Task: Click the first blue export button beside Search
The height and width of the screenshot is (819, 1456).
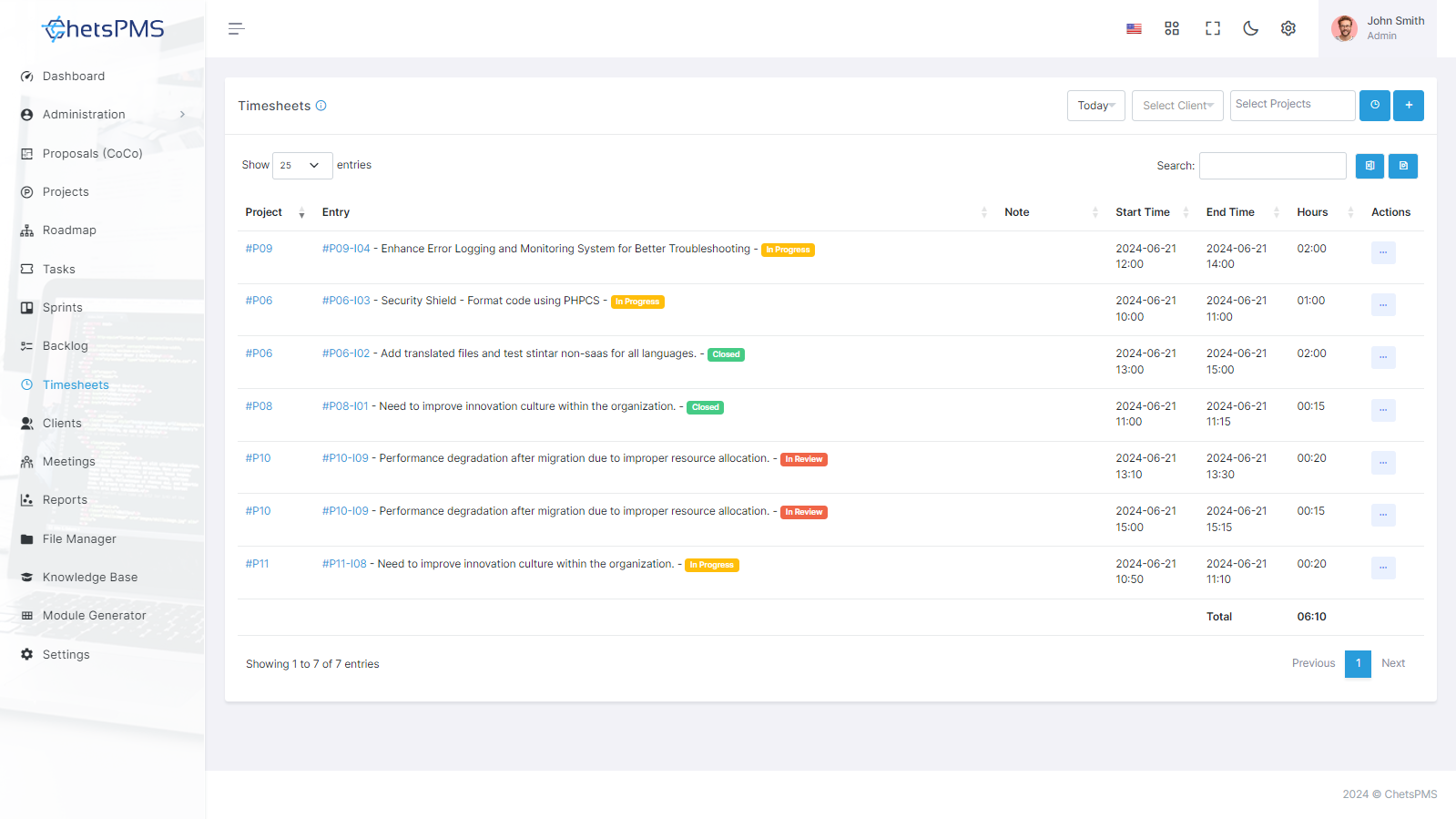Action: (x=1369, y=166)
